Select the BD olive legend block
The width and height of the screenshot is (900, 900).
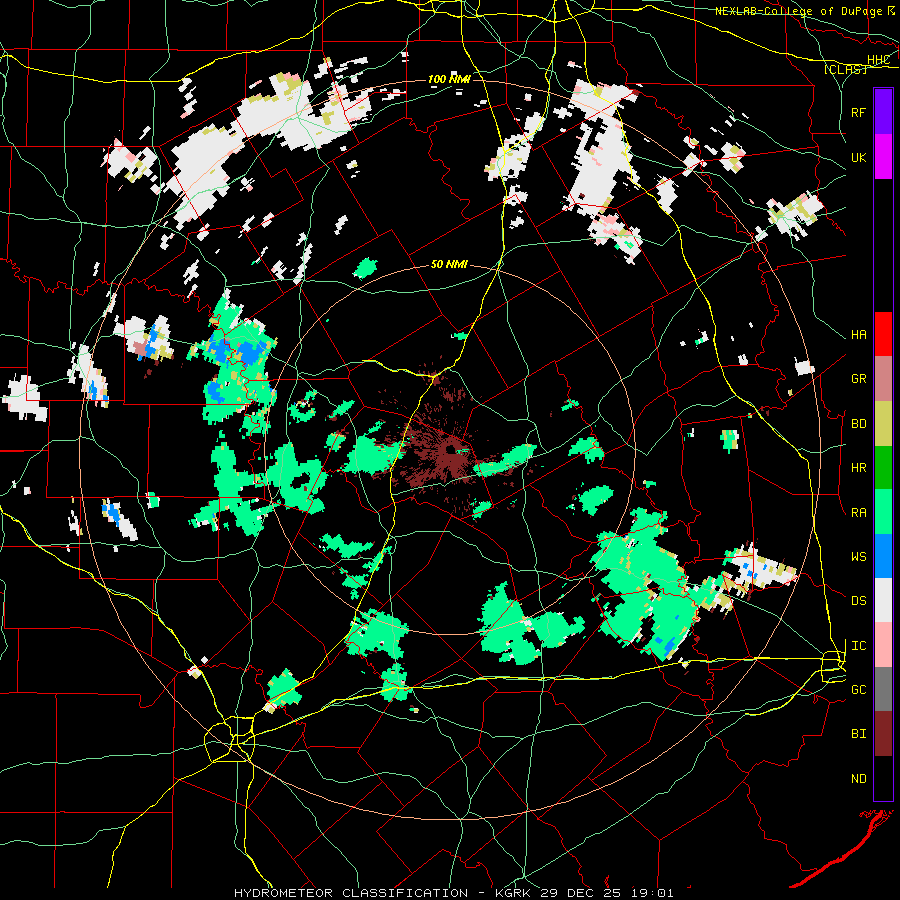[883, 423]
